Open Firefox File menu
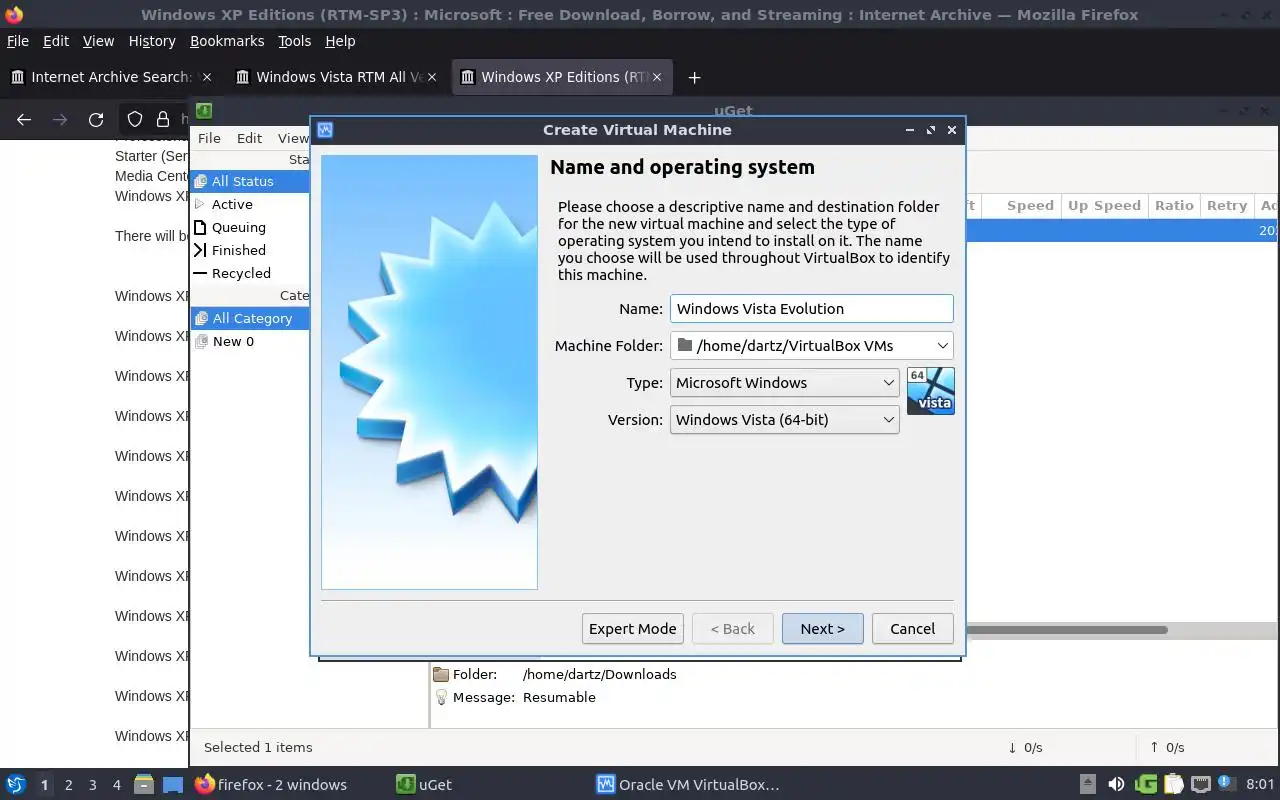The image size is (1280, 800). click(17, 41)
